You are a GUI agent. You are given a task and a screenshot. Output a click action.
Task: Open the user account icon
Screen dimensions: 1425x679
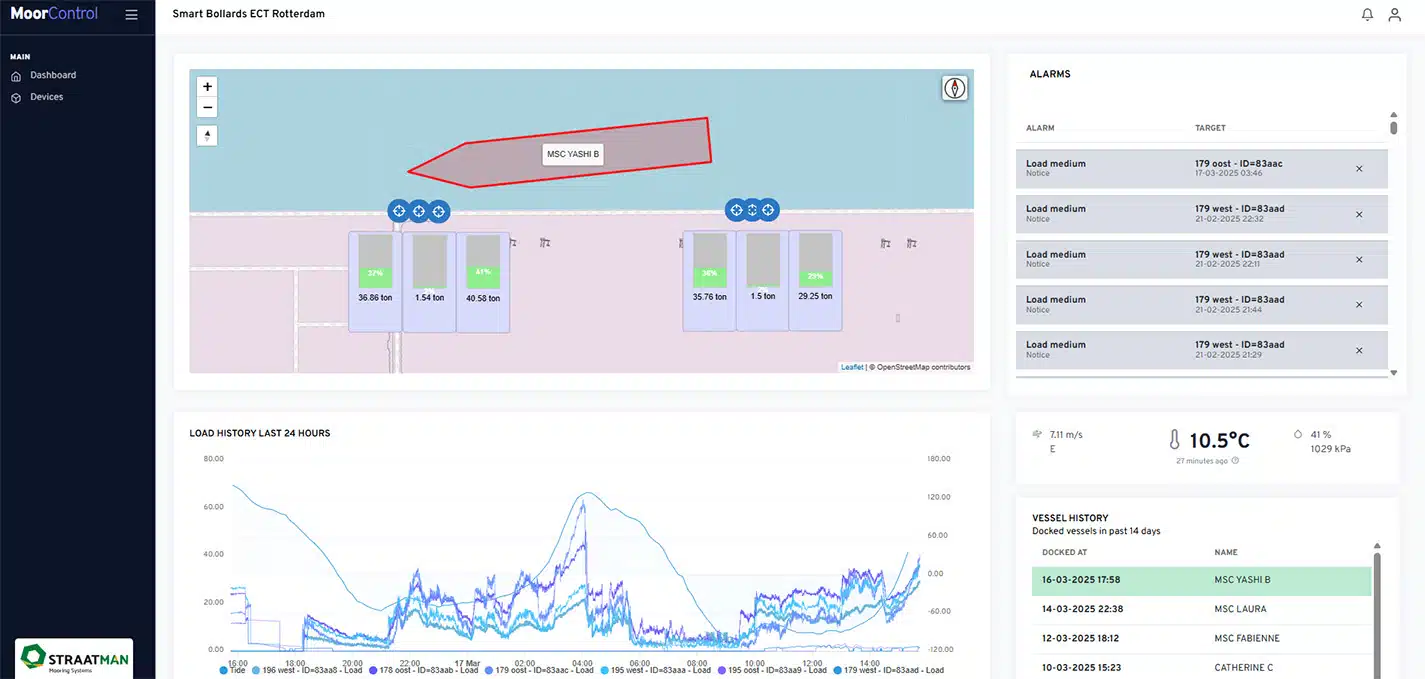point(1394,15)
